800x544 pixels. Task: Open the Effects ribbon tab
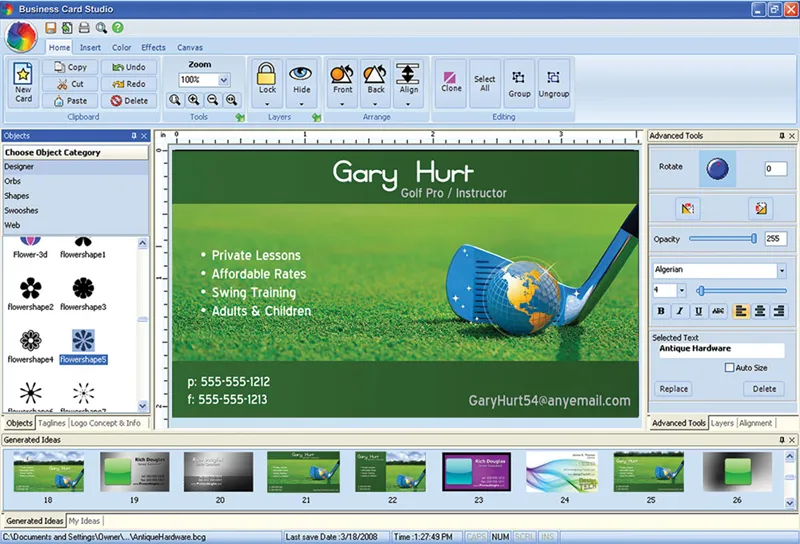[x=154, y=47]
